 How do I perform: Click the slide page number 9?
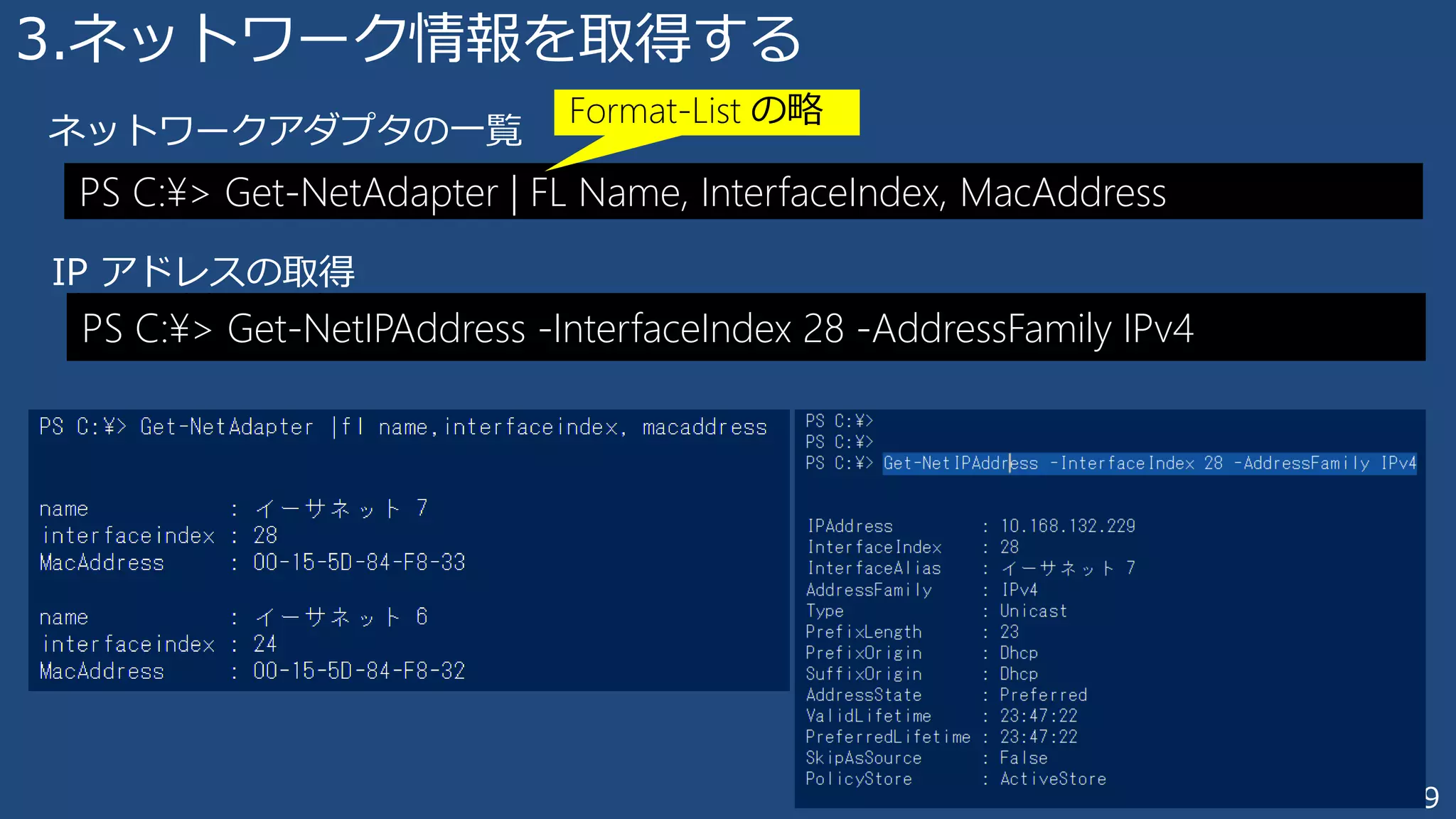(1431, 798)
